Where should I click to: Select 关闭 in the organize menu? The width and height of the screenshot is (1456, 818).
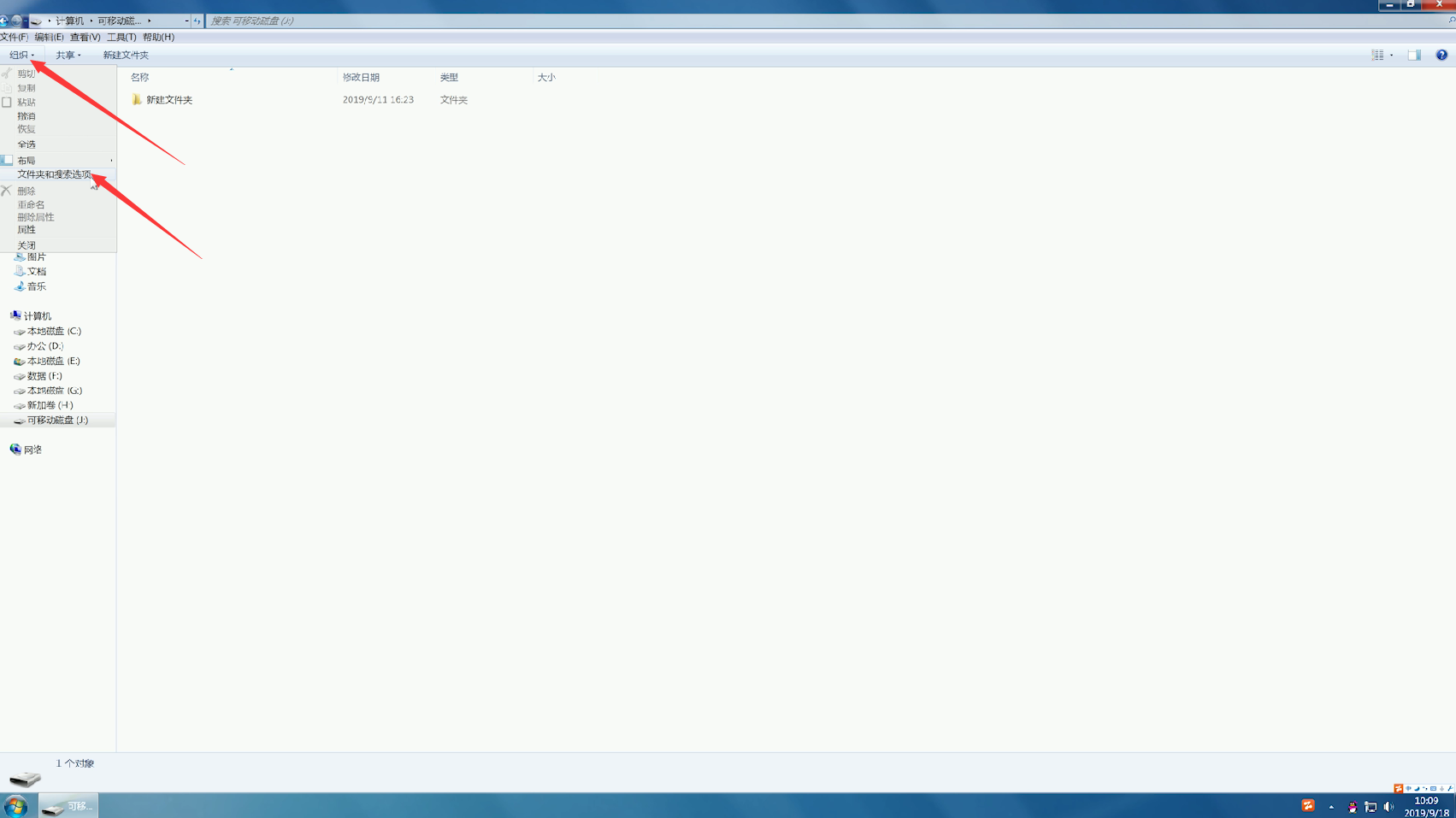click(27, 245)
